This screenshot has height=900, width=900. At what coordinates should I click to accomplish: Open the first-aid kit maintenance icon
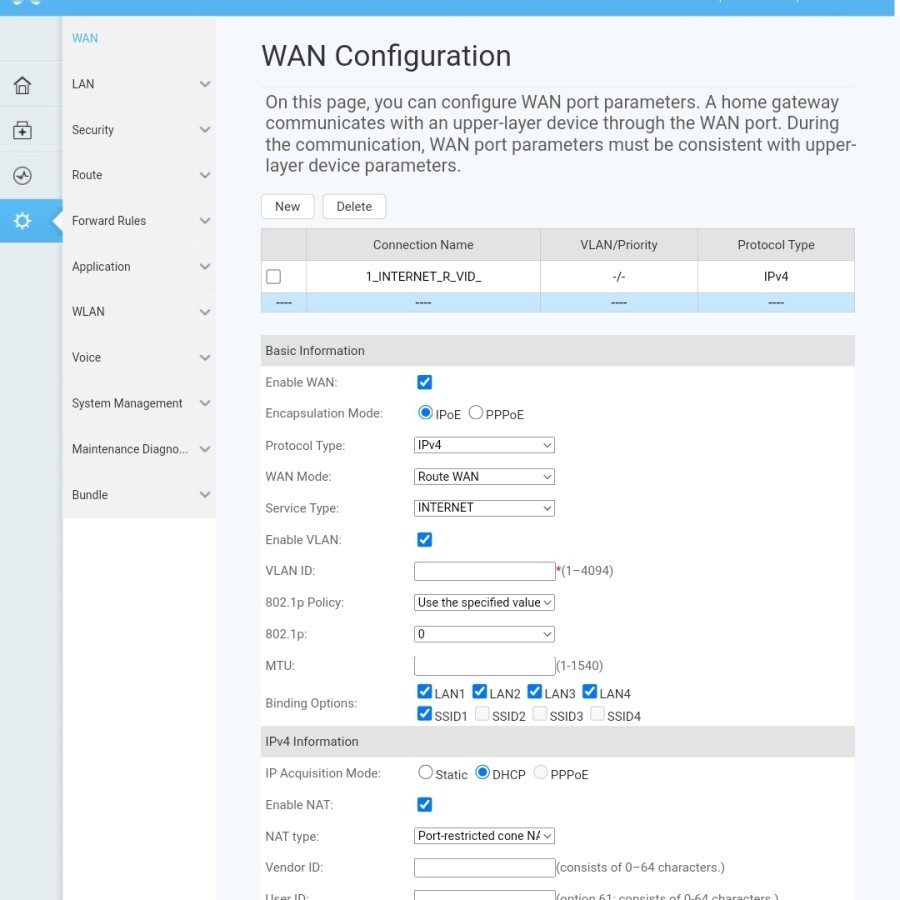(22, 130)
